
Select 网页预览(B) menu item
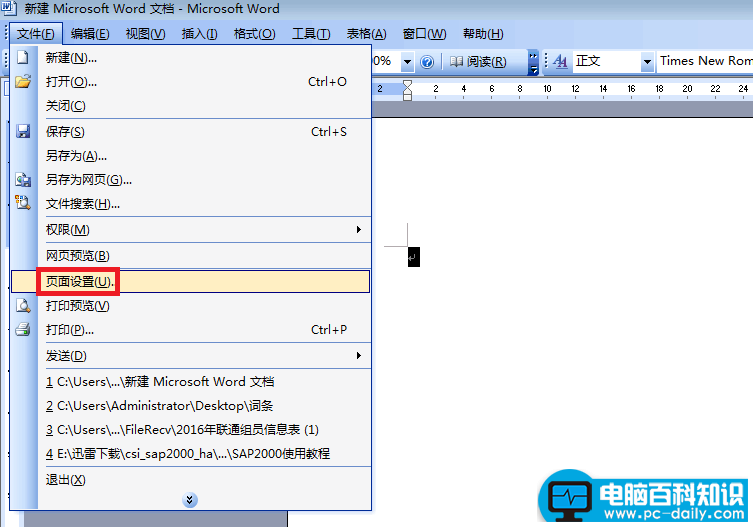[191, 256]
